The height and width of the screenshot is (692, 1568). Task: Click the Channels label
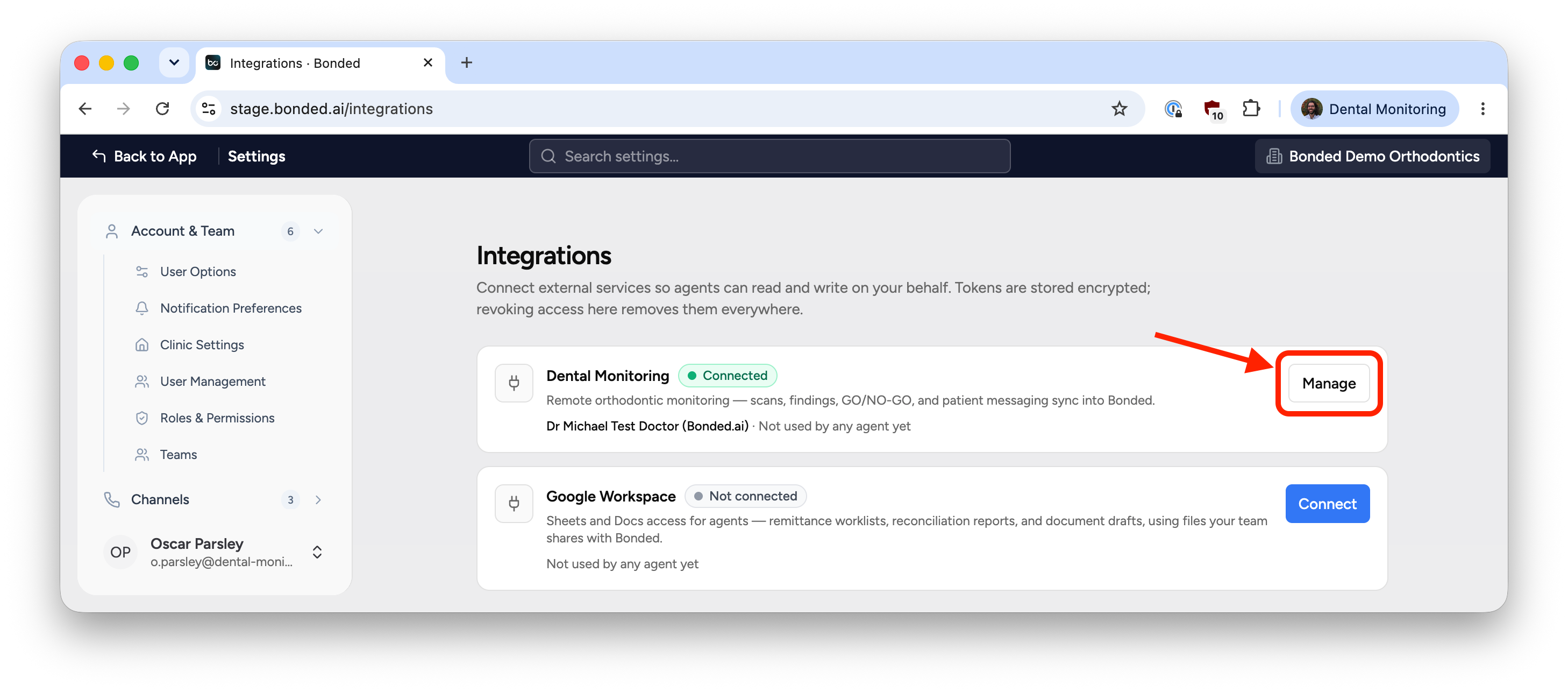click(x=160, y=499)
